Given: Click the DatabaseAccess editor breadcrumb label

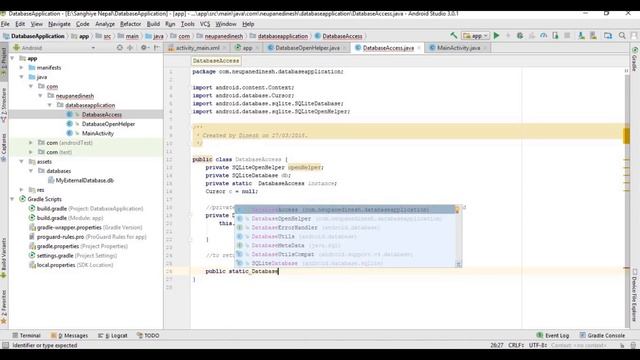Looking at the screenshot, I should point(216,61).
